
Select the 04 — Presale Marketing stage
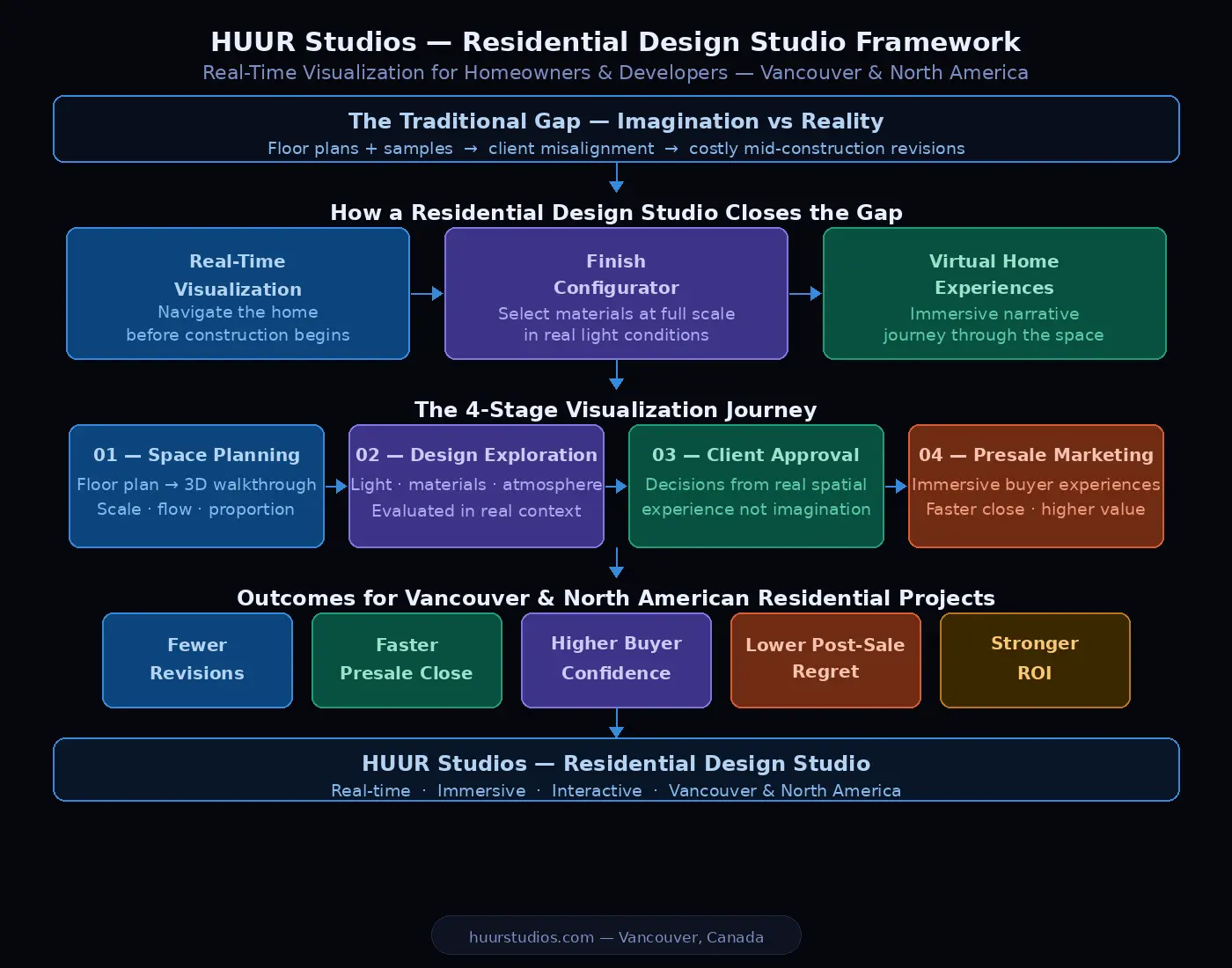tap(1036, 486)
